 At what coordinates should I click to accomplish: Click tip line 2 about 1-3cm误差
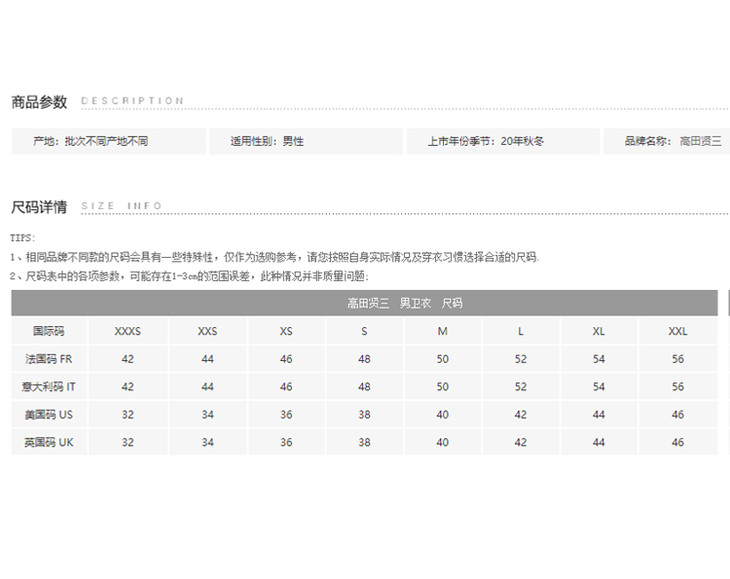189,276
